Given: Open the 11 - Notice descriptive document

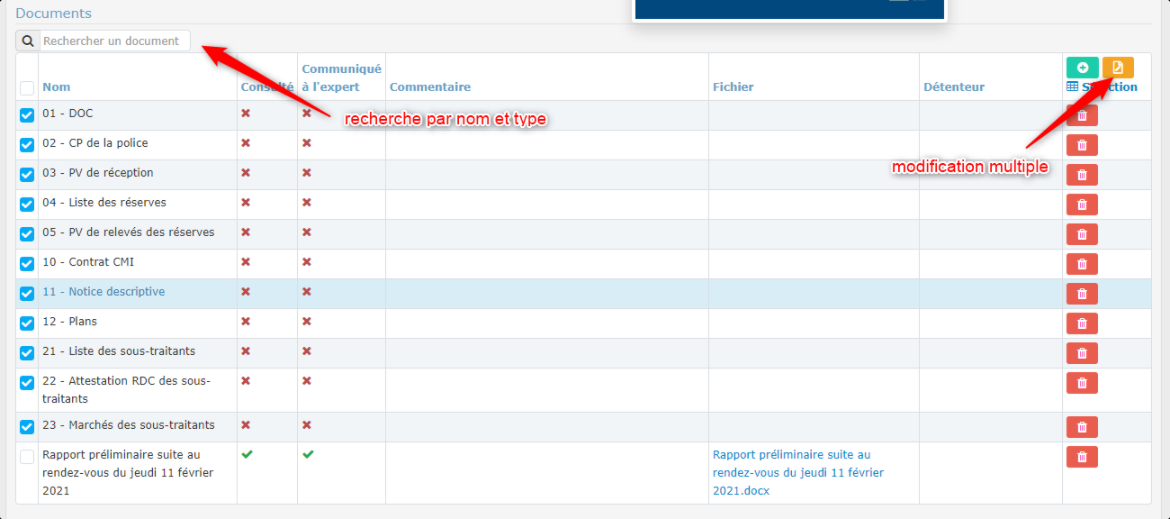Looking at the screenshot, I should (x=103, y=292).
